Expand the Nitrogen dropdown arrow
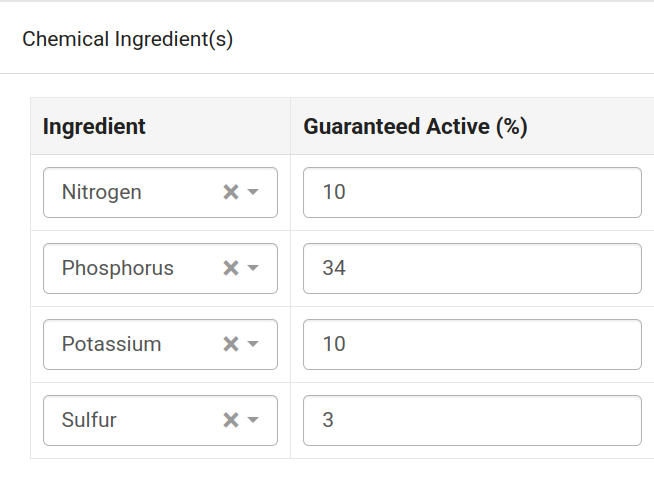Viewport: 654px width, 493px height. point(253,192)
